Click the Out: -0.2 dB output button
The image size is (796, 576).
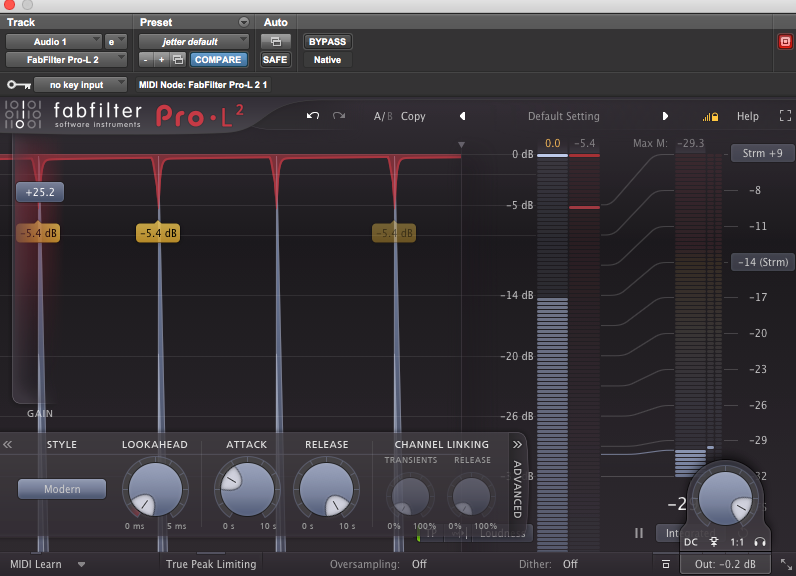point(725,564)
